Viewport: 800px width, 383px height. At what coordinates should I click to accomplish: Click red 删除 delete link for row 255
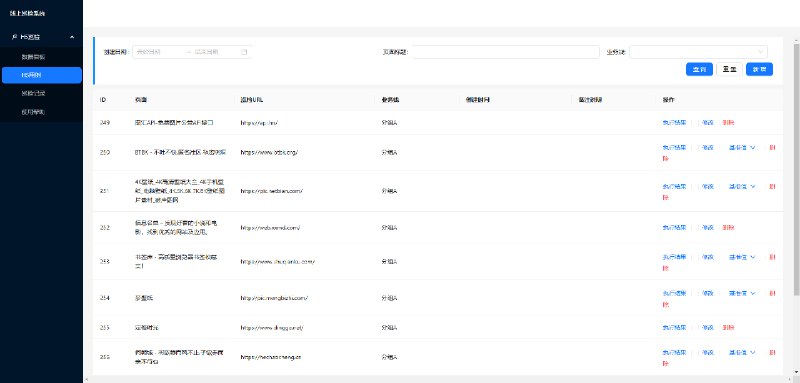pos(729,327)
